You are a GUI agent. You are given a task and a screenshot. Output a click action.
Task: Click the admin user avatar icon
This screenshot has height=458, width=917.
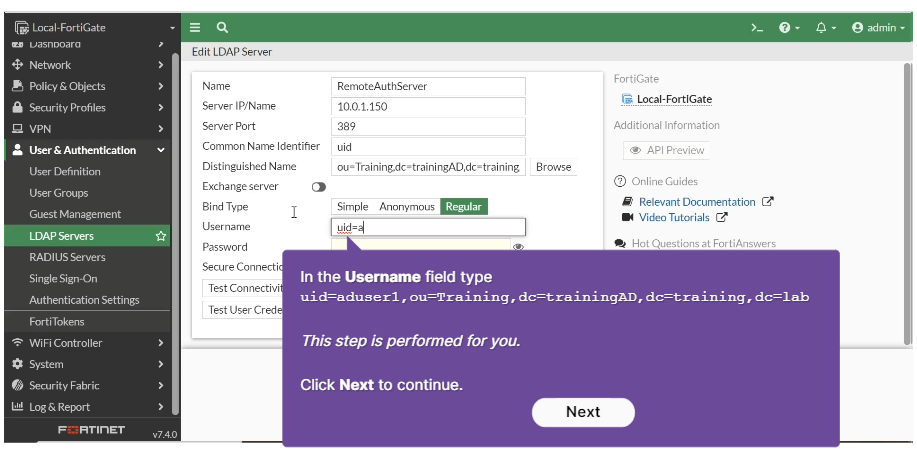click(x=857, y=27)
